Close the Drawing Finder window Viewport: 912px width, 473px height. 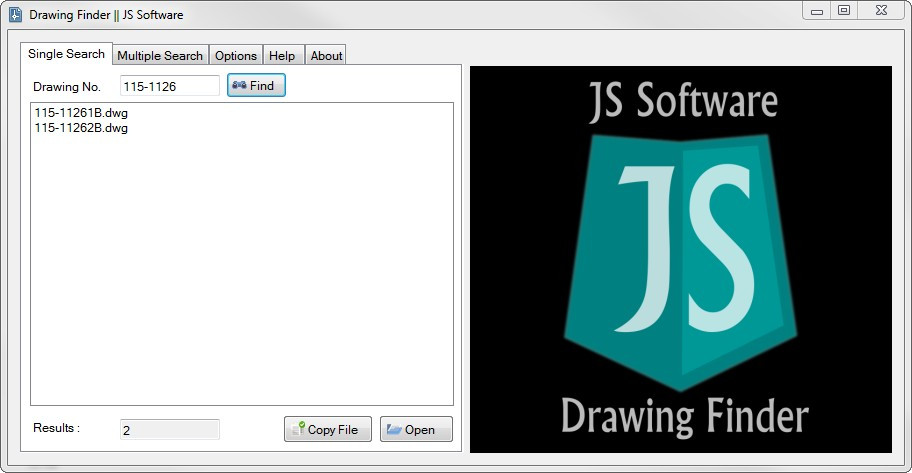point(882,10)
